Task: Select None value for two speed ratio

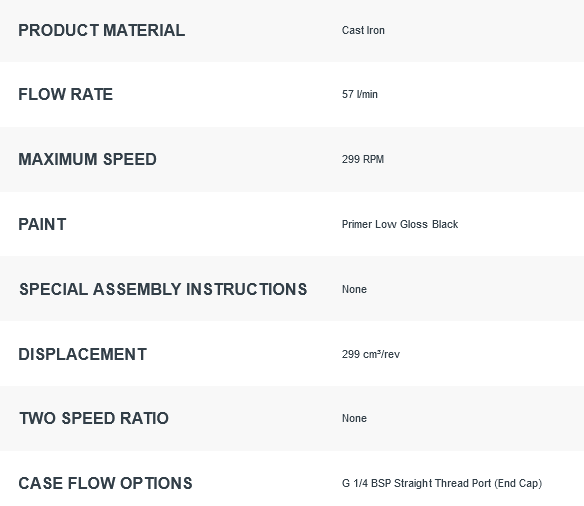Action: point(354,418)
